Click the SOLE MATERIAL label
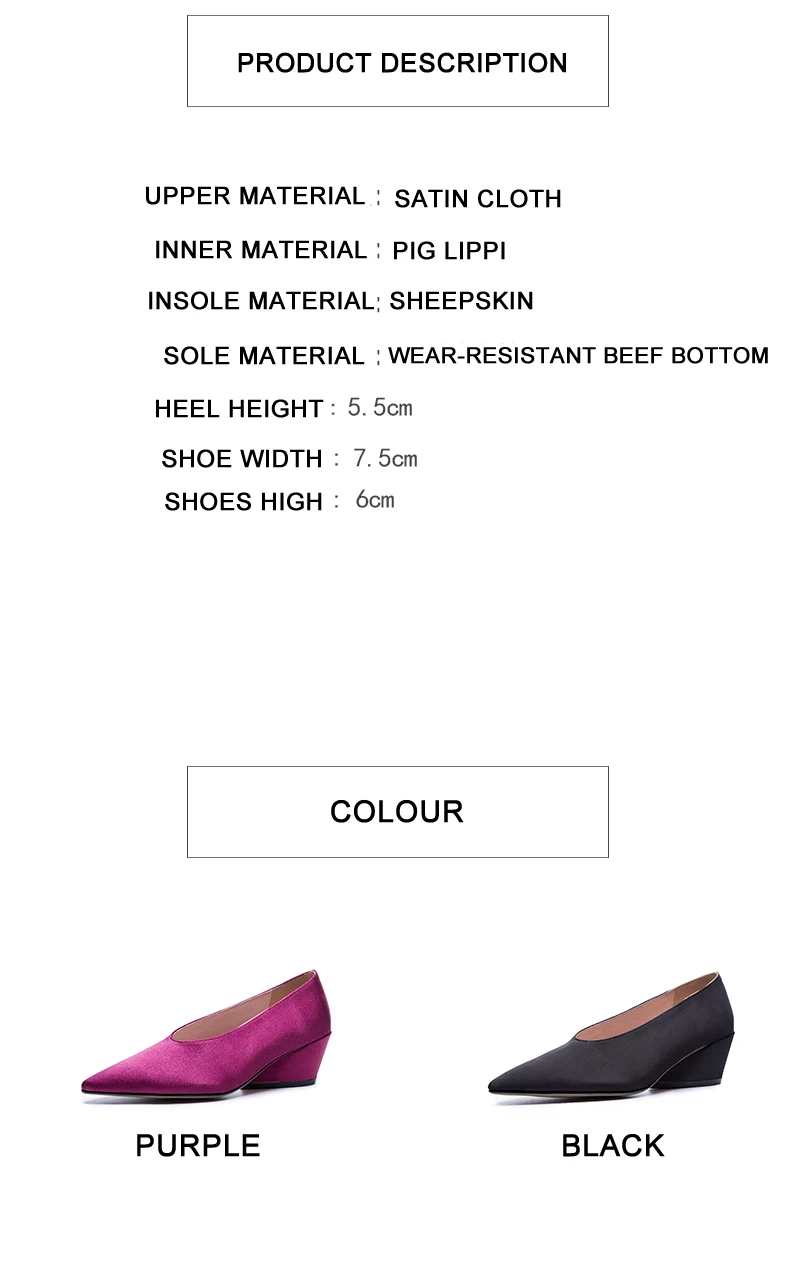 click(x=264, y=356)
